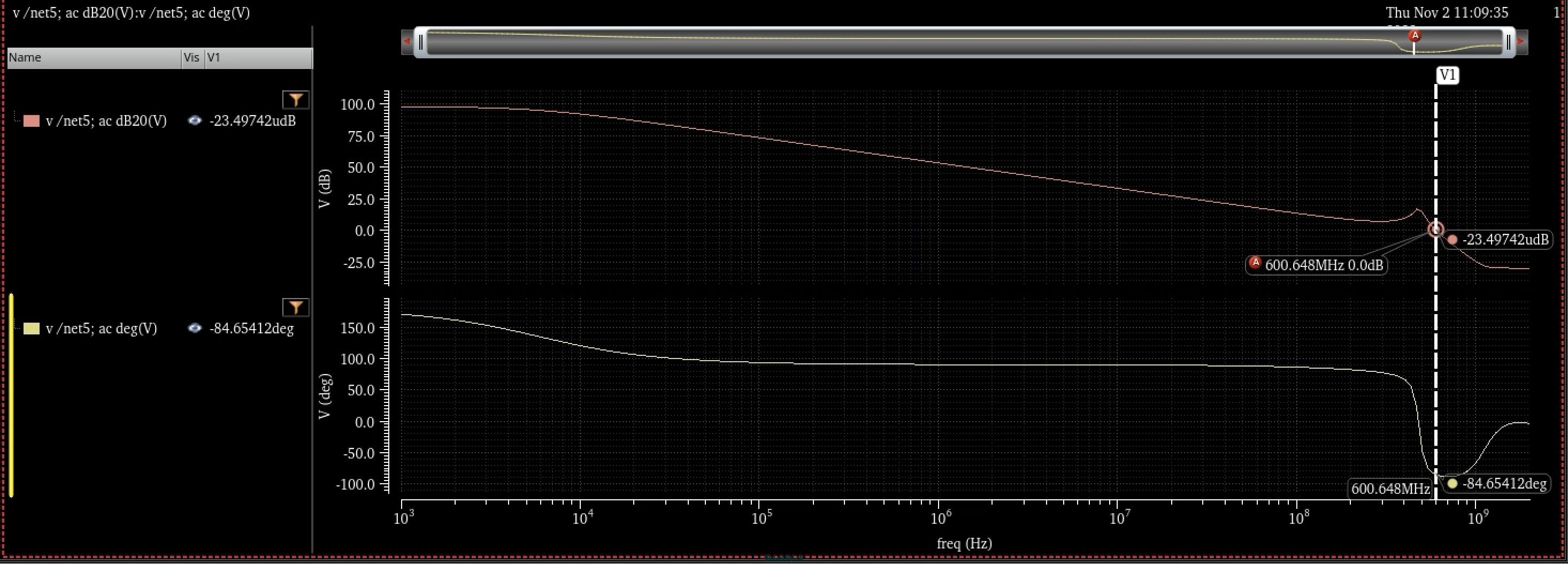The width and height of the screenshot is (1568, 564).
Task: Click the V1 vertical marker label
Action: (x=1448, y=75)
